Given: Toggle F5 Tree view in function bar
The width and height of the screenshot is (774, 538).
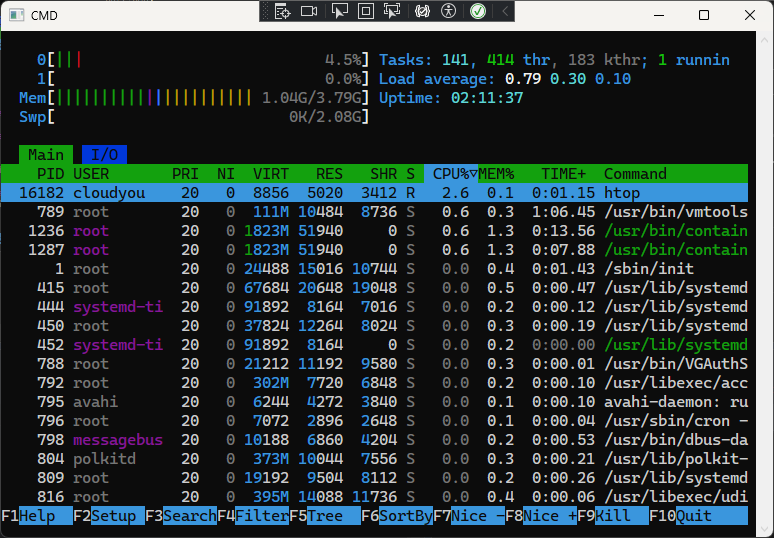Looking at the screenshot, I should point(325,516).
